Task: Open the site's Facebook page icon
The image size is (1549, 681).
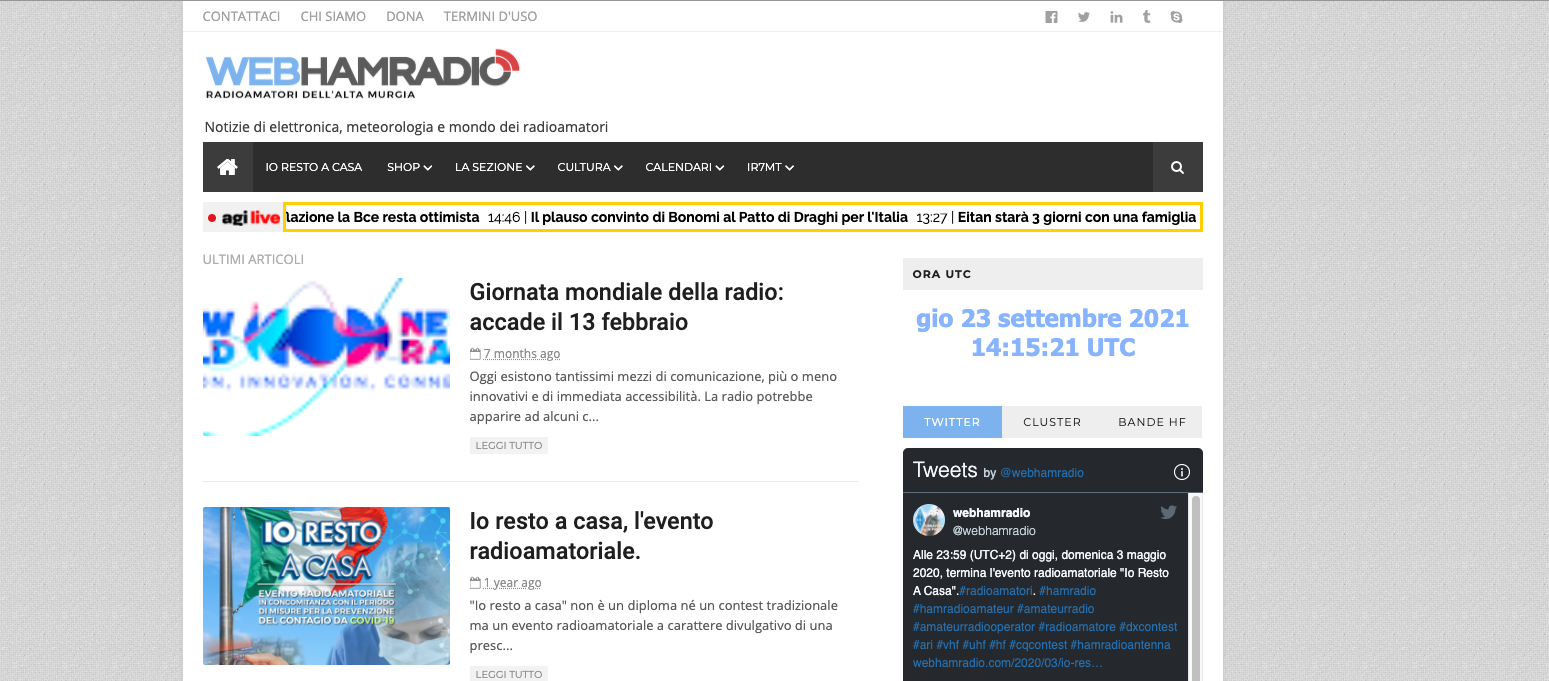Action: tap(1051, 16)
